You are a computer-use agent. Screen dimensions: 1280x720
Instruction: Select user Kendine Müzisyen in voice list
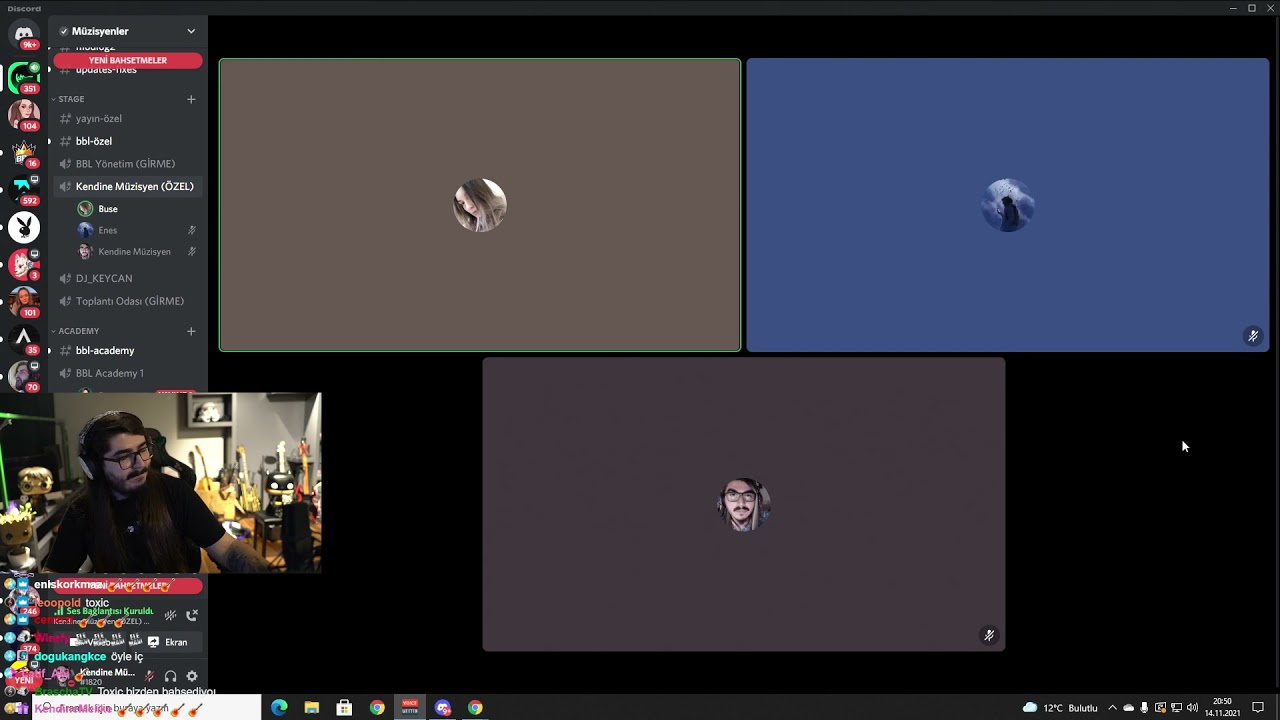coord(136,252)
